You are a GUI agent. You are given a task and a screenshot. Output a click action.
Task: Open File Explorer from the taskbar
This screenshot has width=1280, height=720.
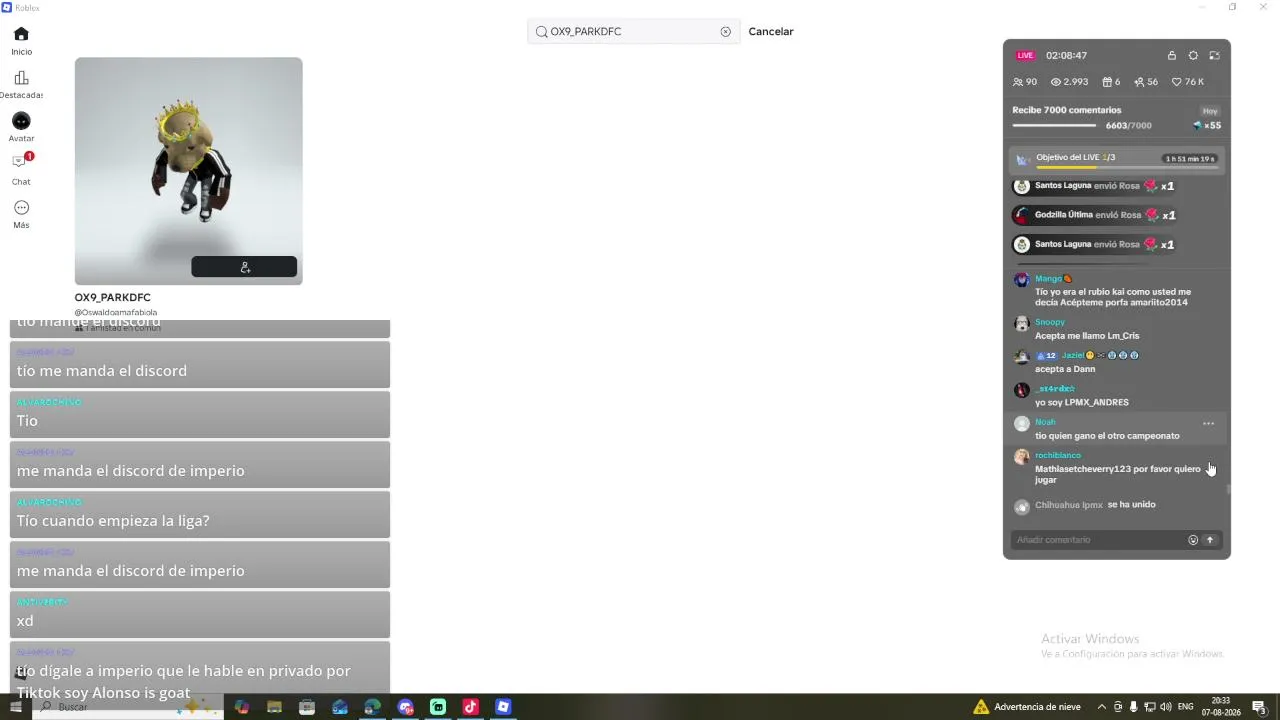(x=274, y=707)
